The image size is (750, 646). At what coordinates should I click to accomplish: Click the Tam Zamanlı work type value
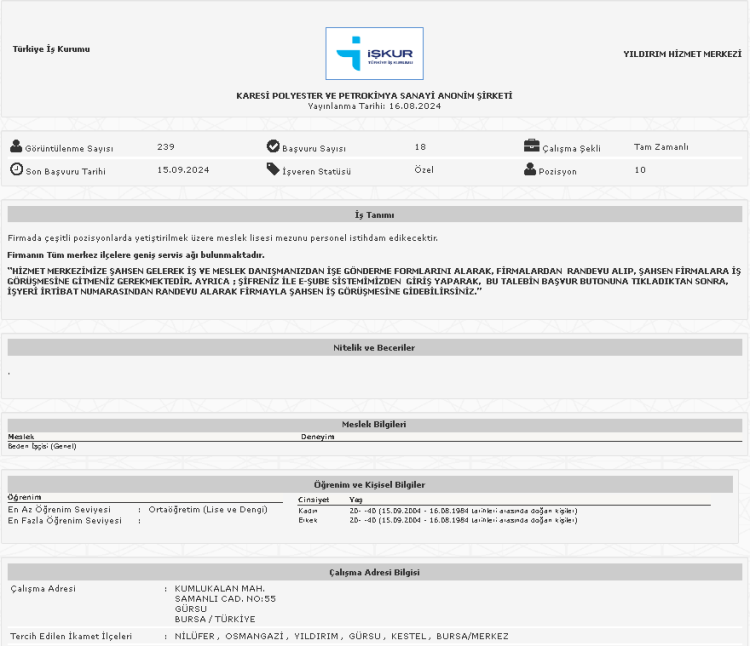[661, 147]
